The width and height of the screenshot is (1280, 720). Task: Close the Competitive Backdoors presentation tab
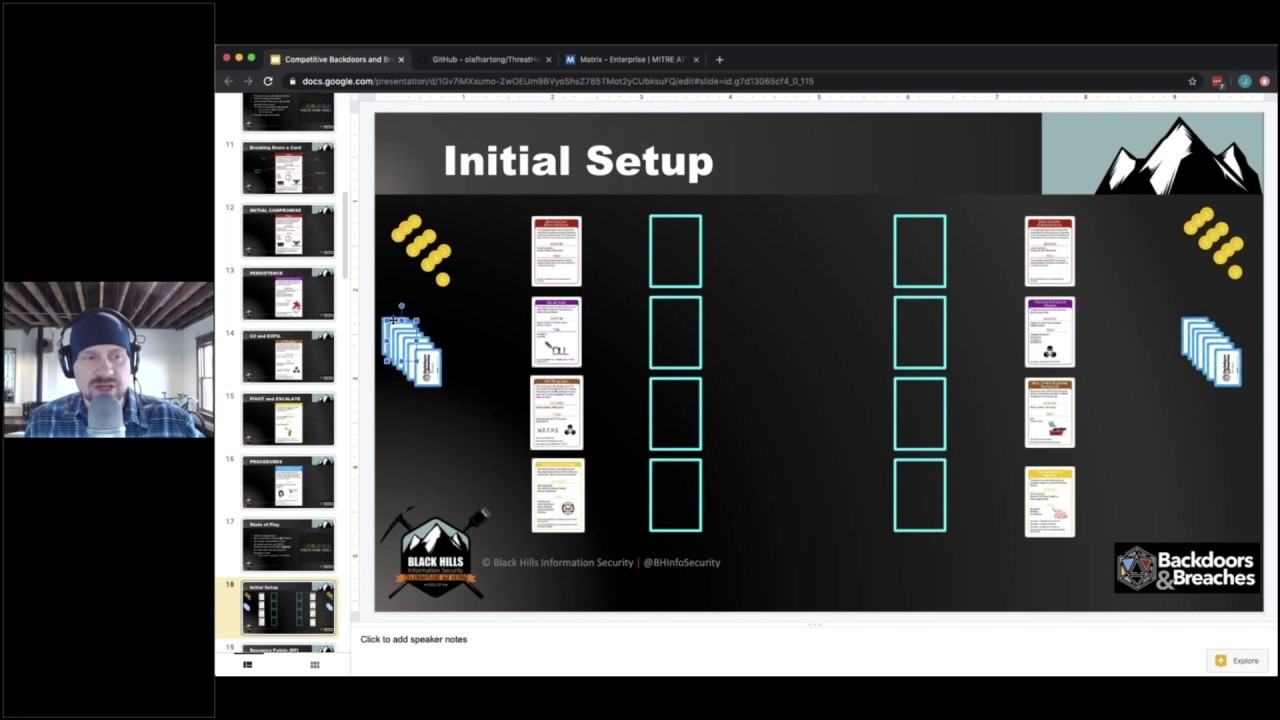(401, 59)
